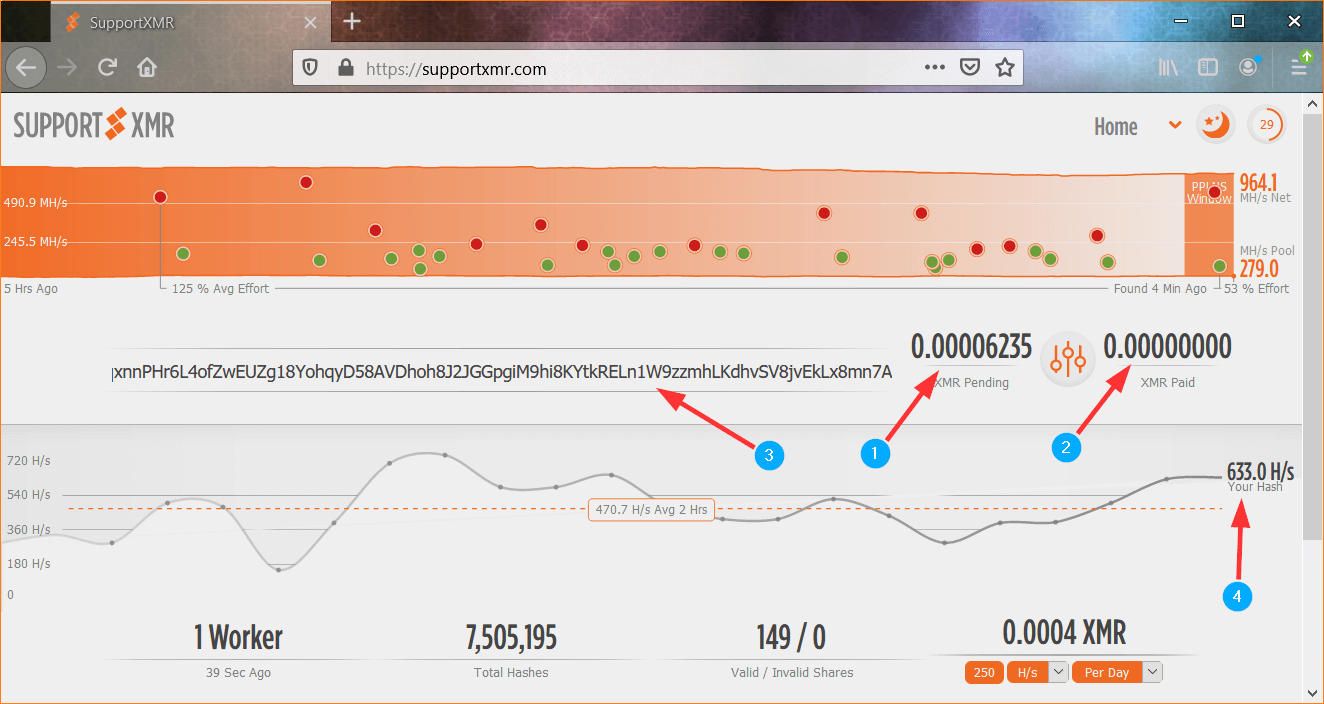The image size is (1324, 704).
Task: Click the scrollbar up arrow
Action: (1313, 102)
